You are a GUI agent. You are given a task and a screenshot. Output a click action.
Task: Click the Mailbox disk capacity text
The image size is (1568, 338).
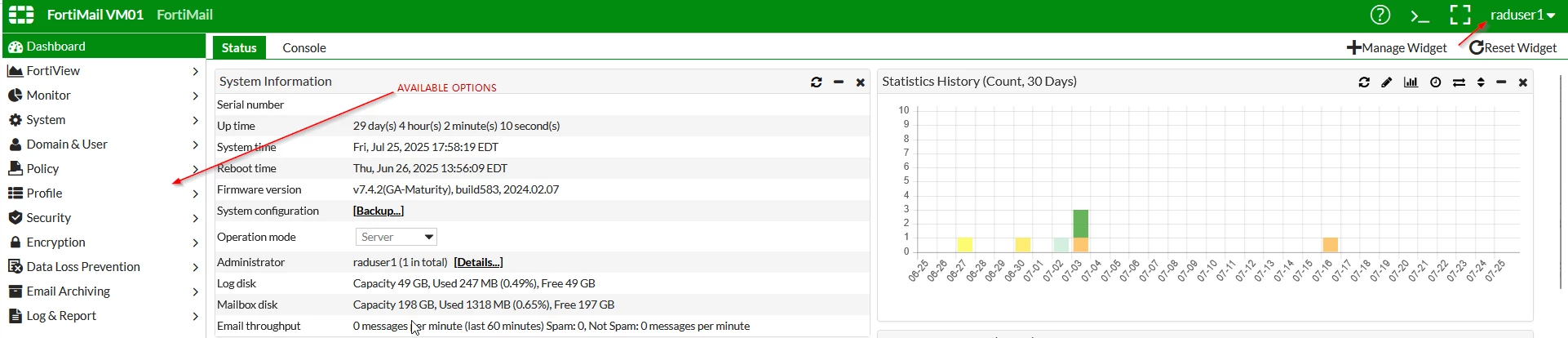(484, 305)
